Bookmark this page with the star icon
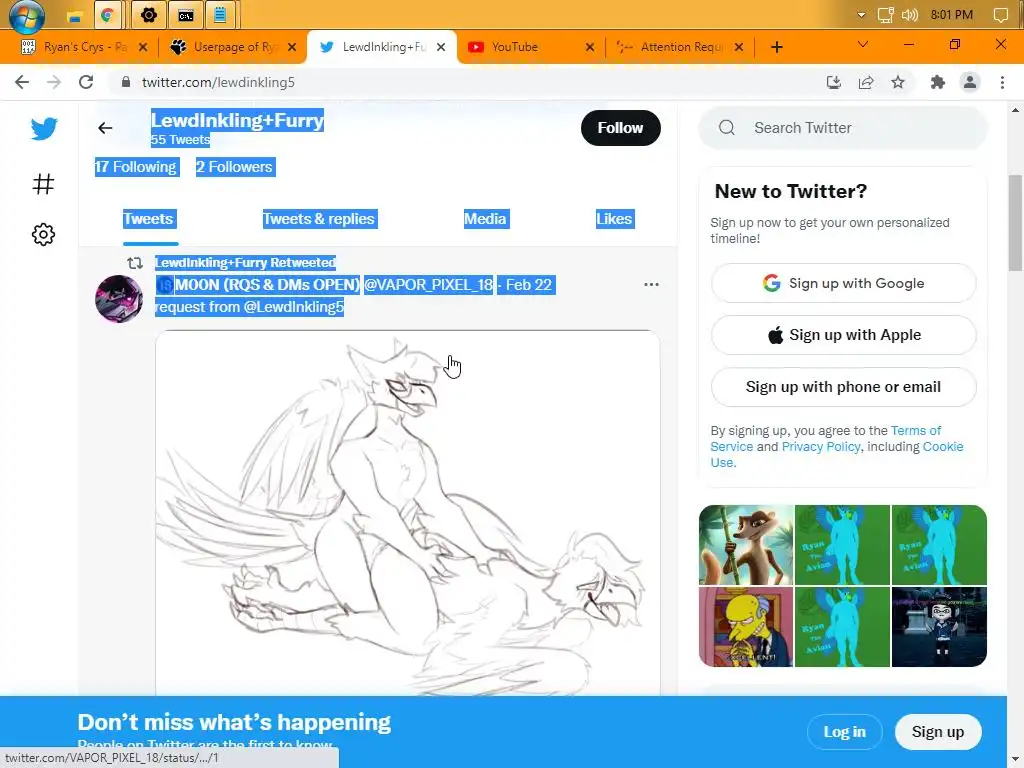This screenshot has width=1024, height=768. click(x=898, y=82)
